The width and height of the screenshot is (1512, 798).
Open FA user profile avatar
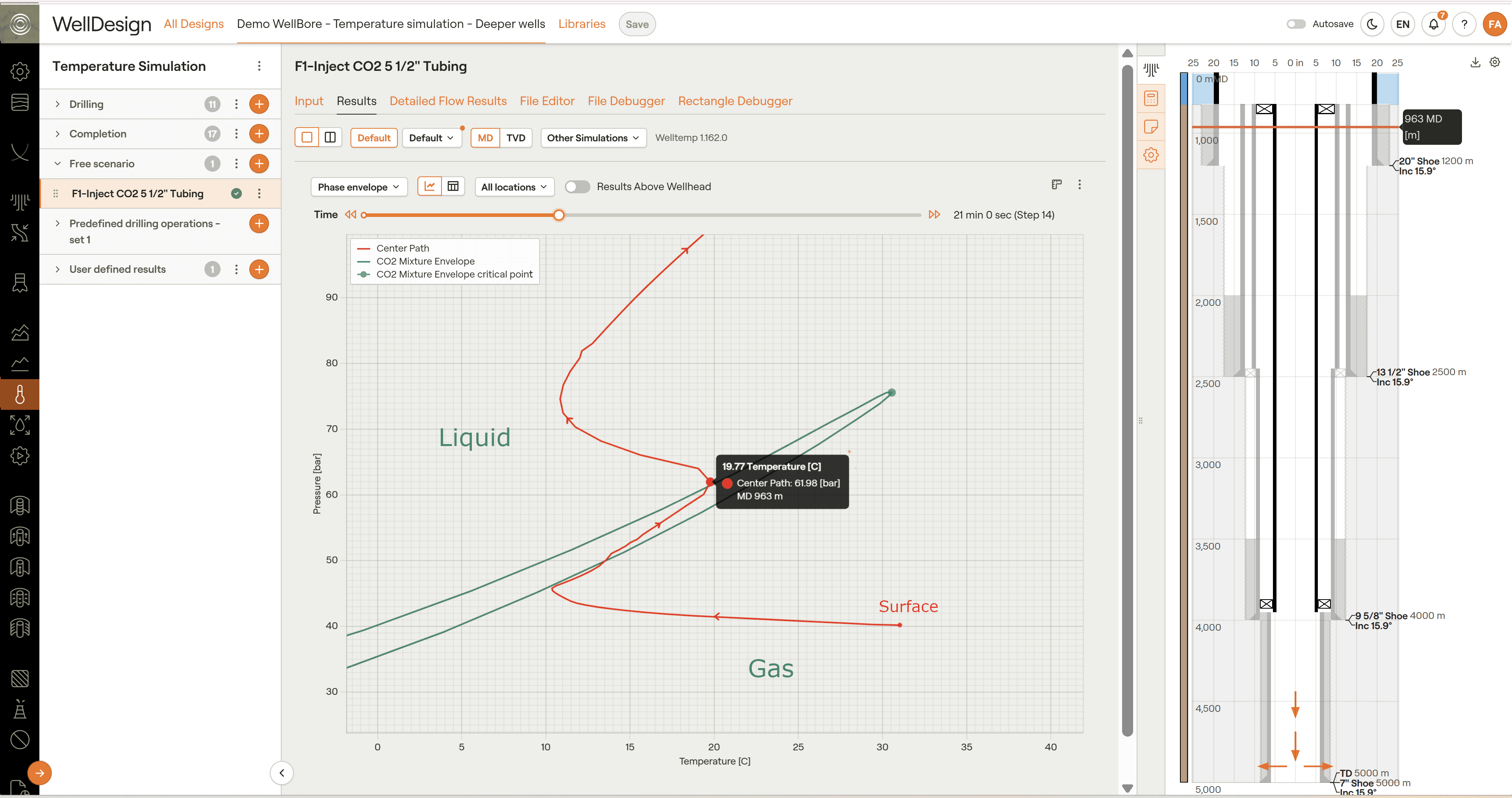pyautogui.click(x=1494, y=24)
